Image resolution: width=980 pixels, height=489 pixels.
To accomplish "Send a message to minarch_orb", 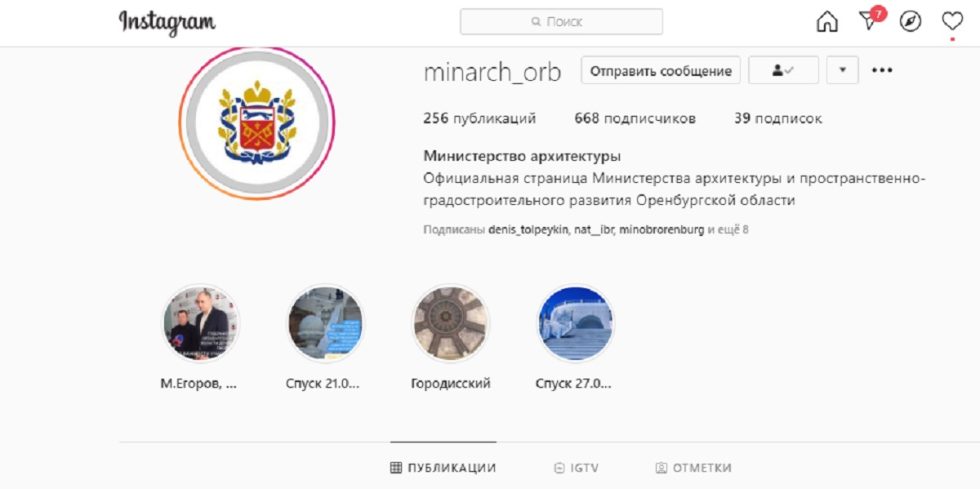I will coord(661,70).
